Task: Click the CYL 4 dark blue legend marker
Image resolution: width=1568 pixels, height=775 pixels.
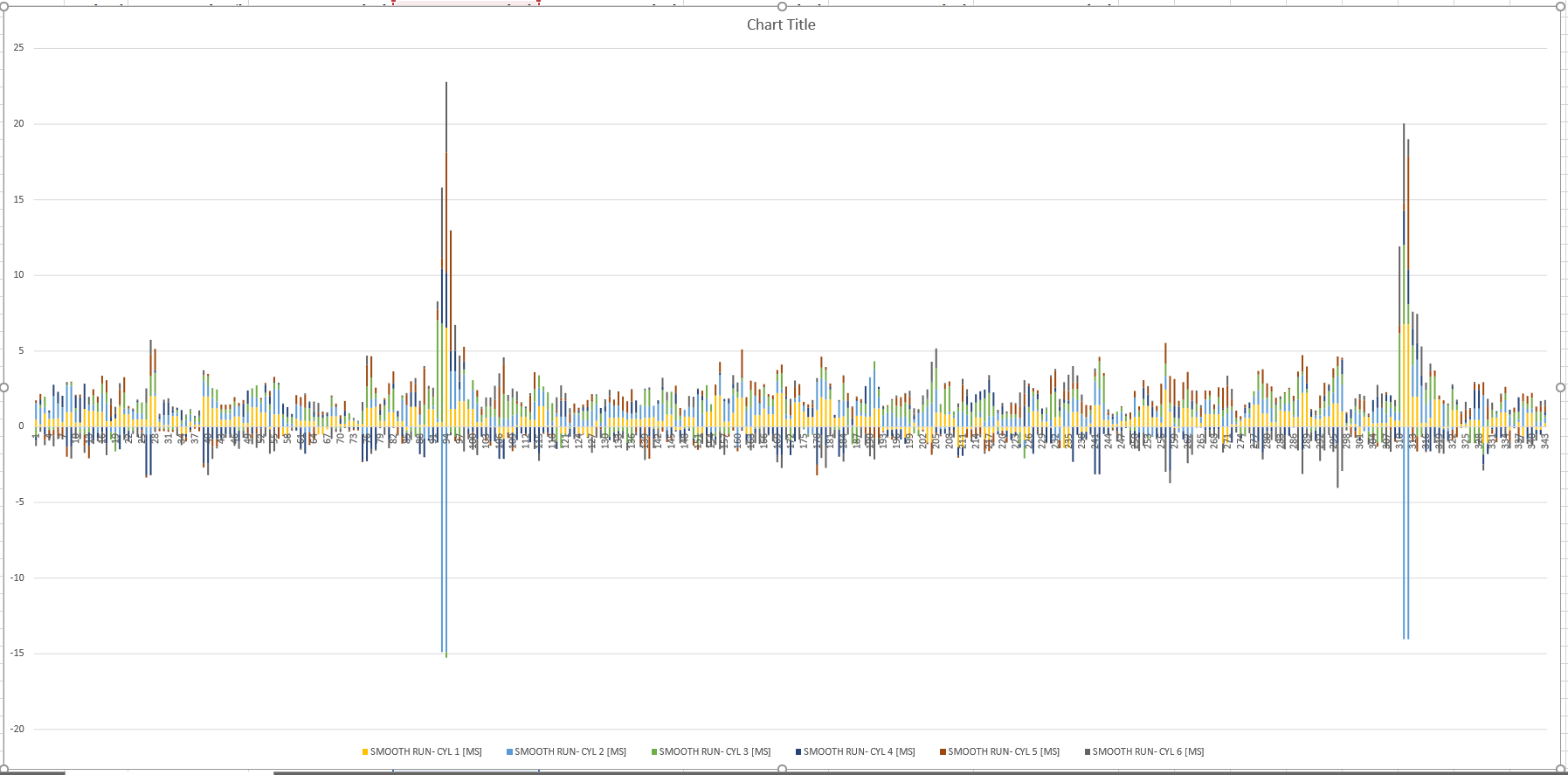Action: point(798,752)
